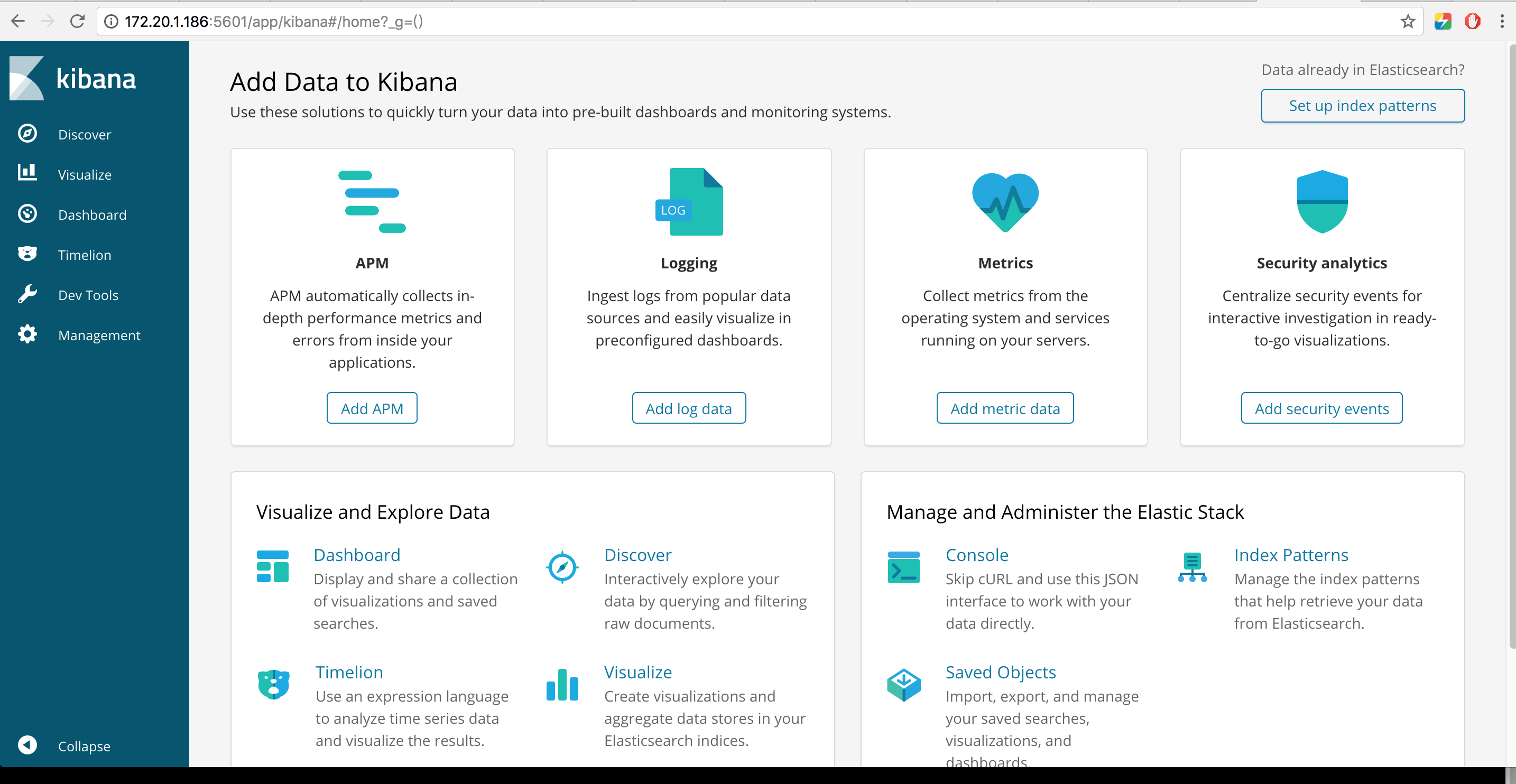This screenshot has height=784, width=1516.
Task: Open the Discover link under Explore Data
Action: coord(638,555)
